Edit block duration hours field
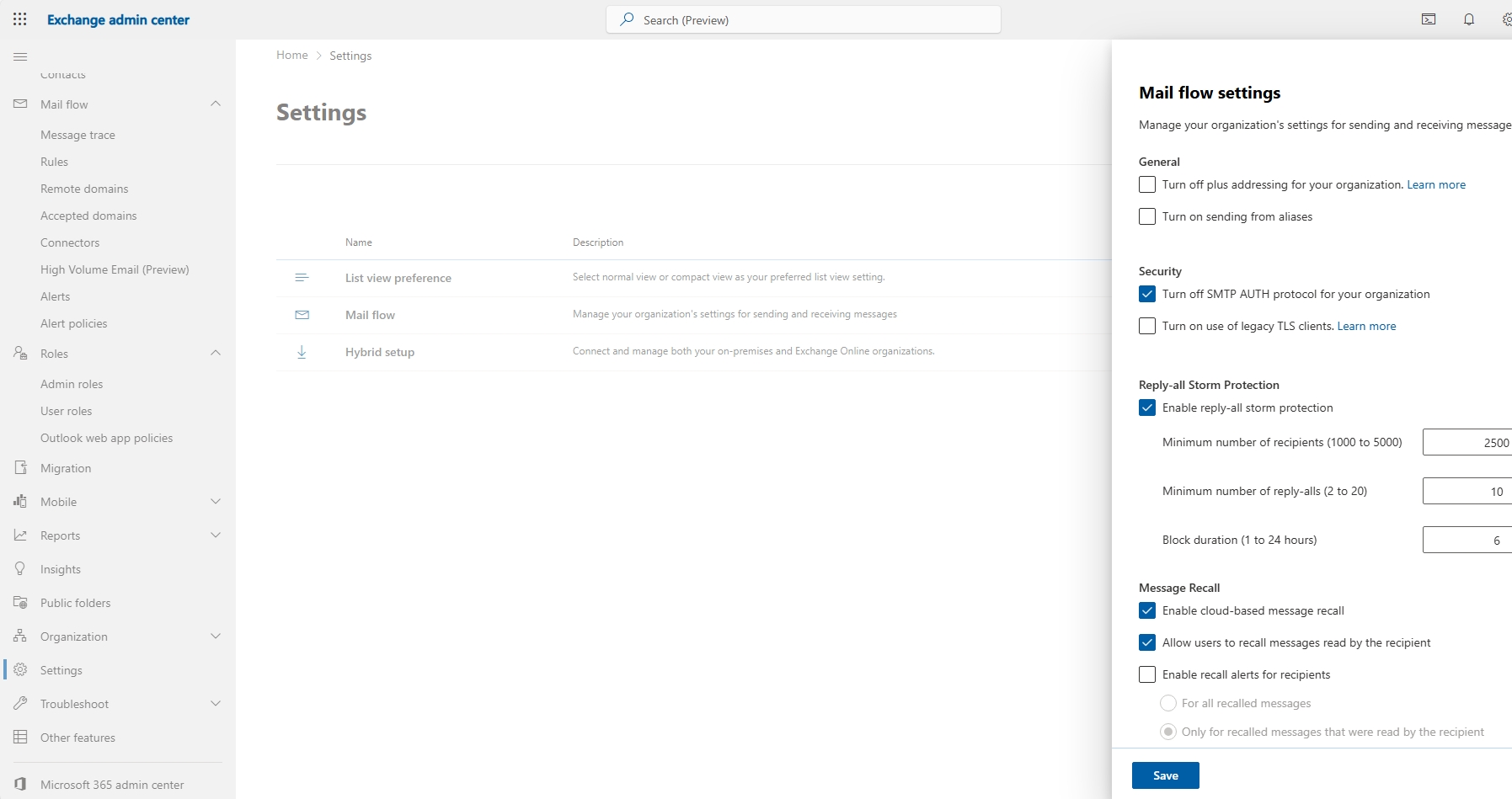This screenshot has height=799, width=1512. [1467, 540]
